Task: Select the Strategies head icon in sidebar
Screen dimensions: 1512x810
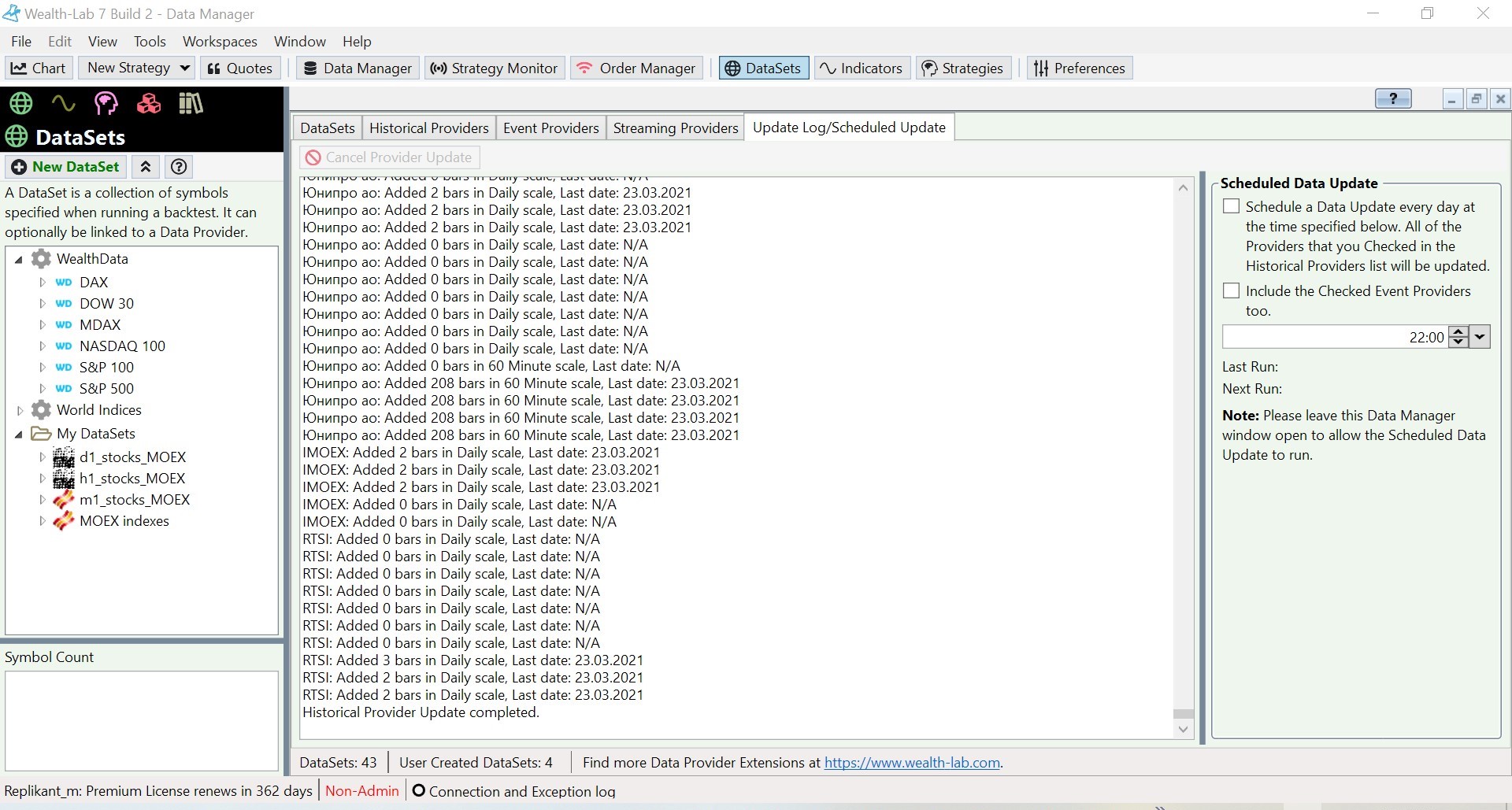Action: coord(106,103)
